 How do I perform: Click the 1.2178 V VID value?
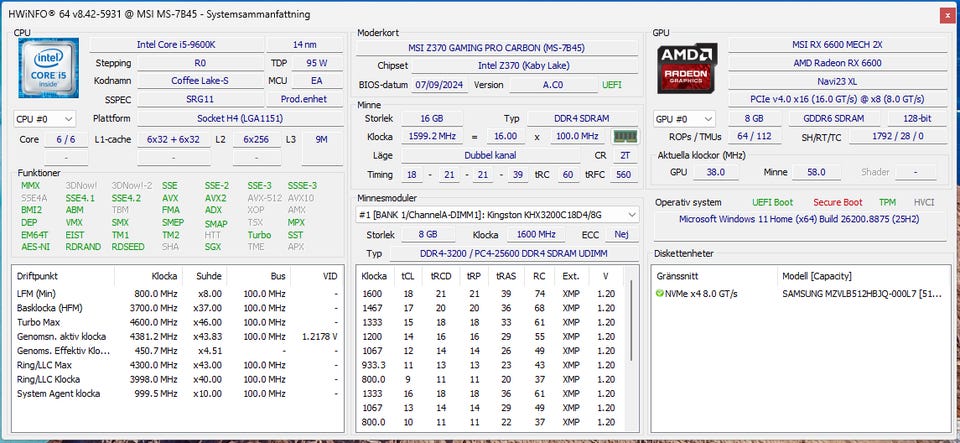point(320,337)
